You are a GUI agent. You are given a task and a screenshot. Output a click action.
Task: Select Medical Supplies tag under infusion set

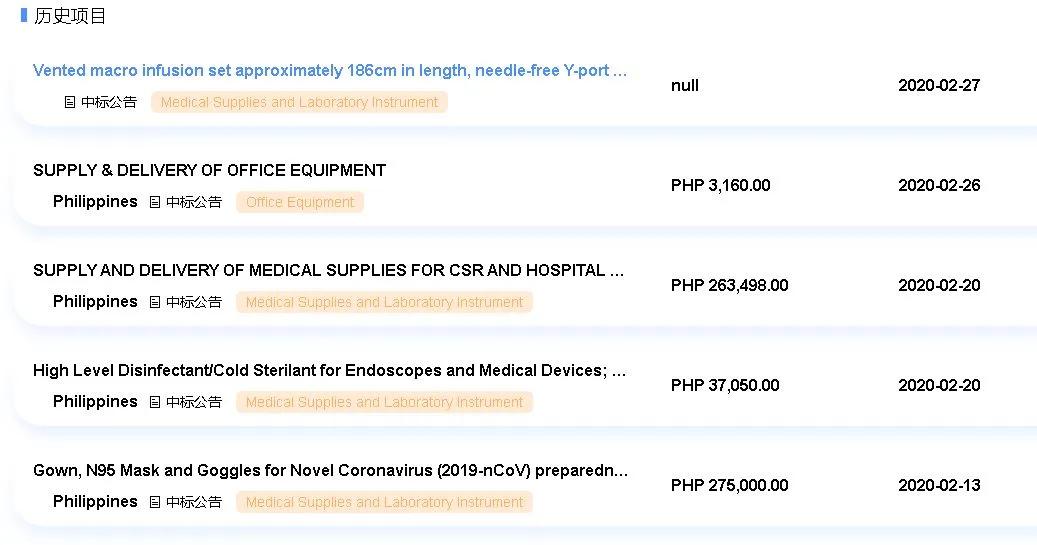tap(299, 102)
